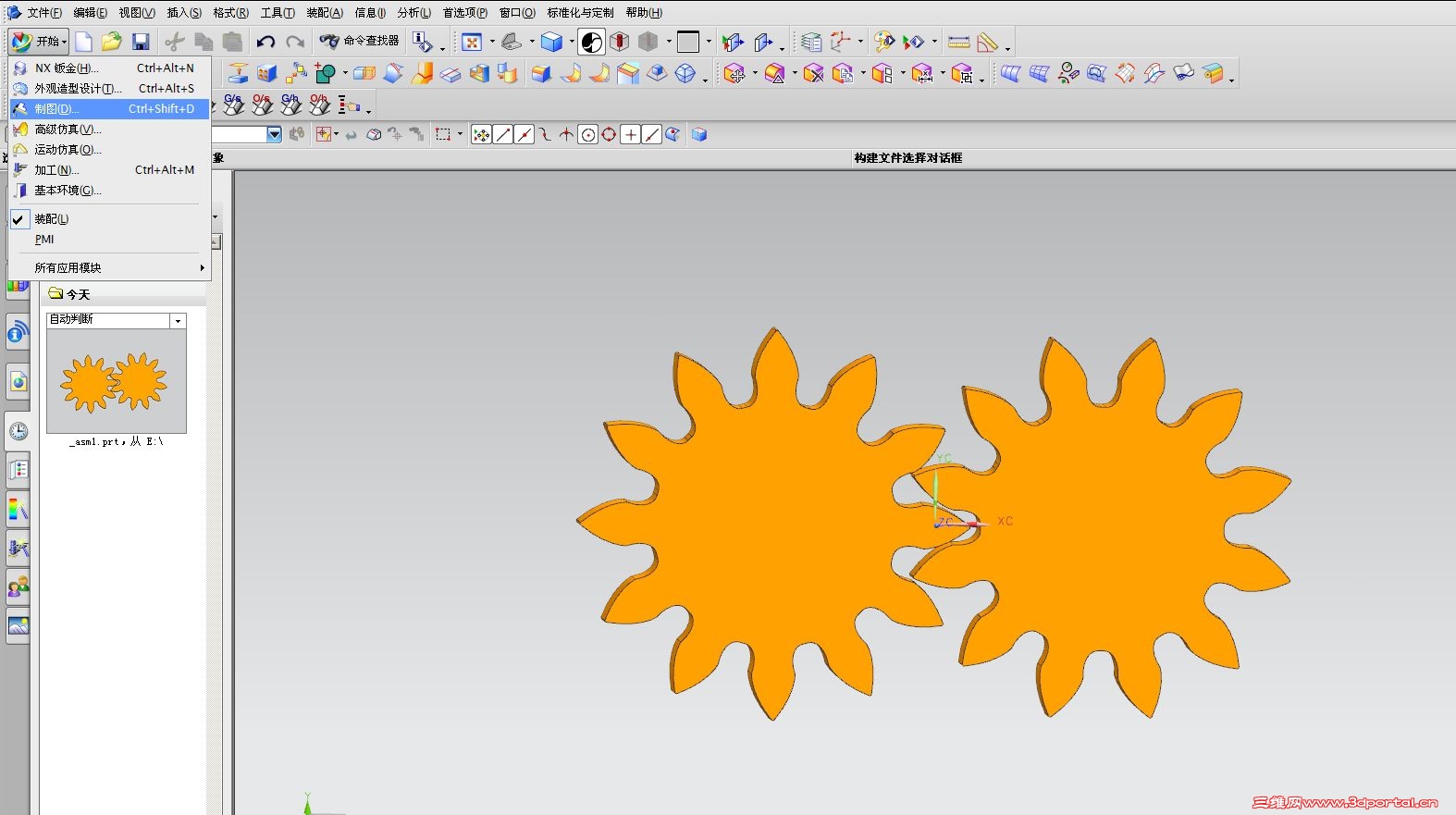Click the History clock tab in sidebar
1456x815 pixels.
[x=19, y=431]
